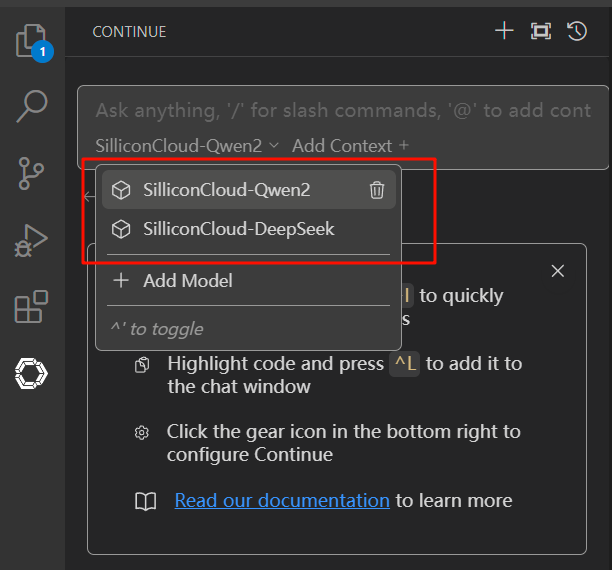Select SilliconCloud-Qwen2 from the model list
612x570 pixels.
click(x=227, y=189)
